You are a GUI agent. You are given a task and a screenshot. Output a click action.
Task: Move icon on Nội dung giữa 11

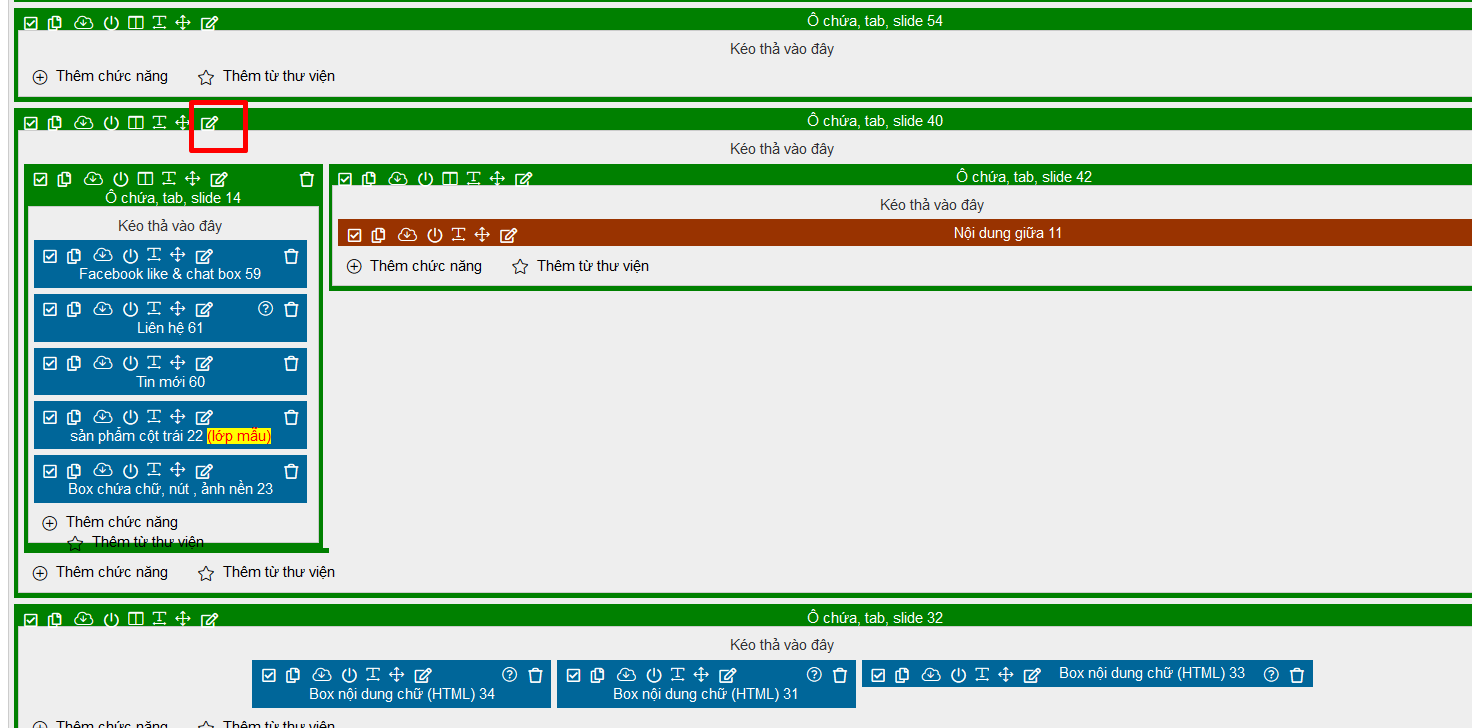pos(482,234)
